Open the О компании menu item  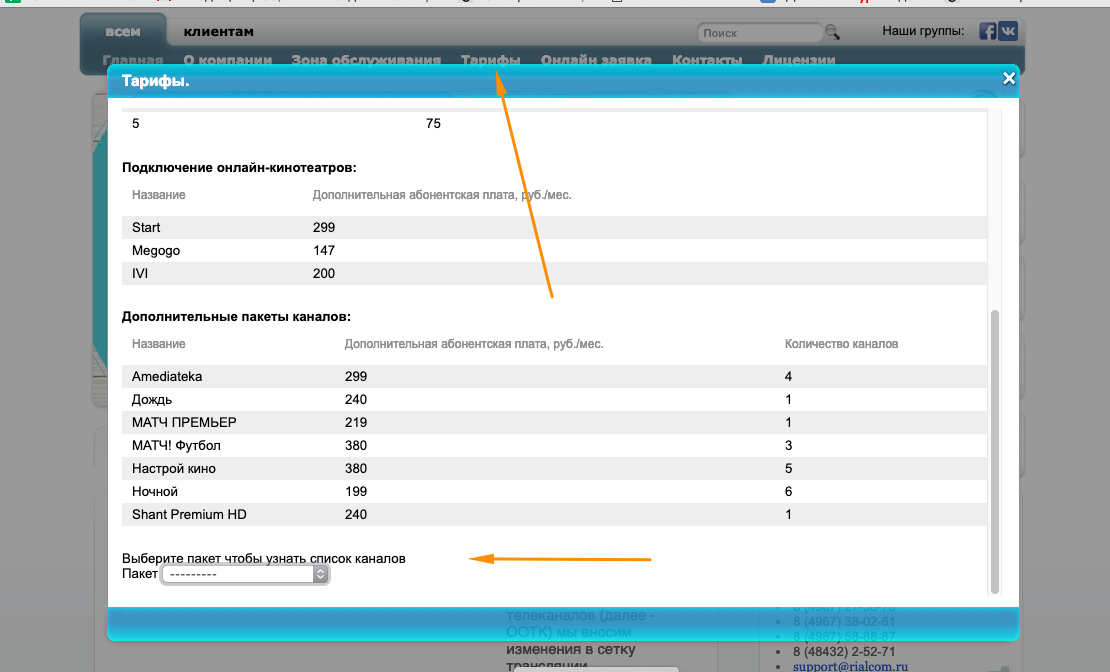point(227,60)
